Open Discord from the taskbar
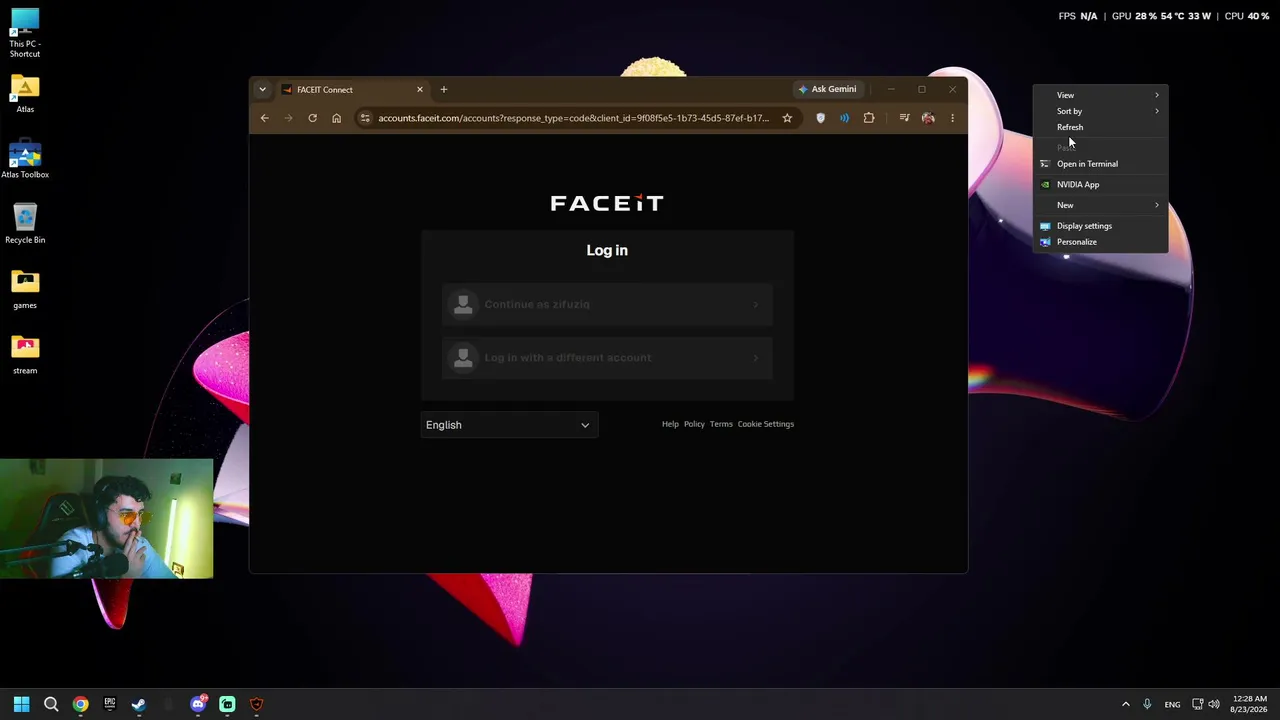This screenshot has width=1280, height=720. coord(198,704)
